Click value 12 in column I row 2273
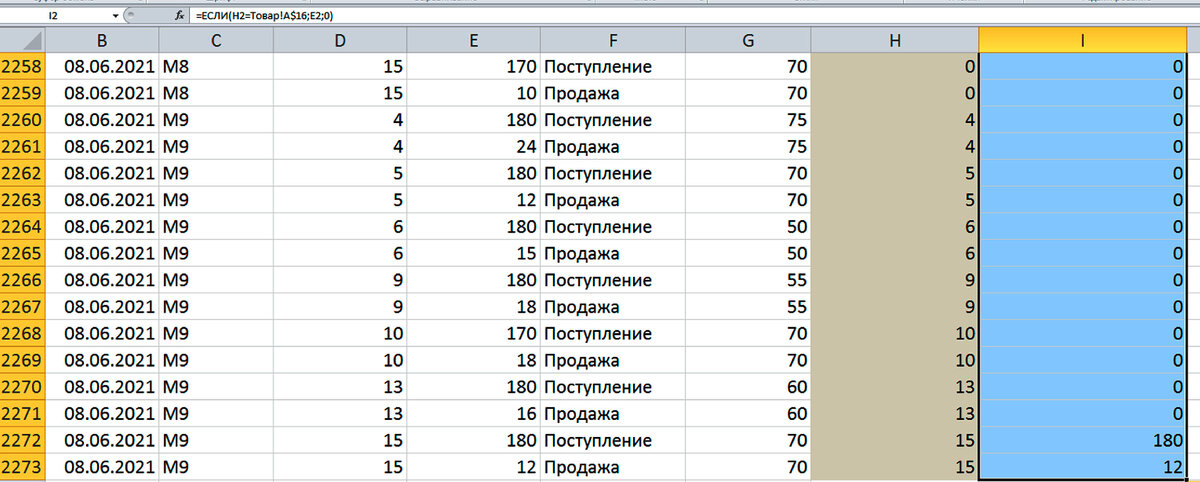The height and width of the screenshot is (482, 1200). click(1174, 467)
